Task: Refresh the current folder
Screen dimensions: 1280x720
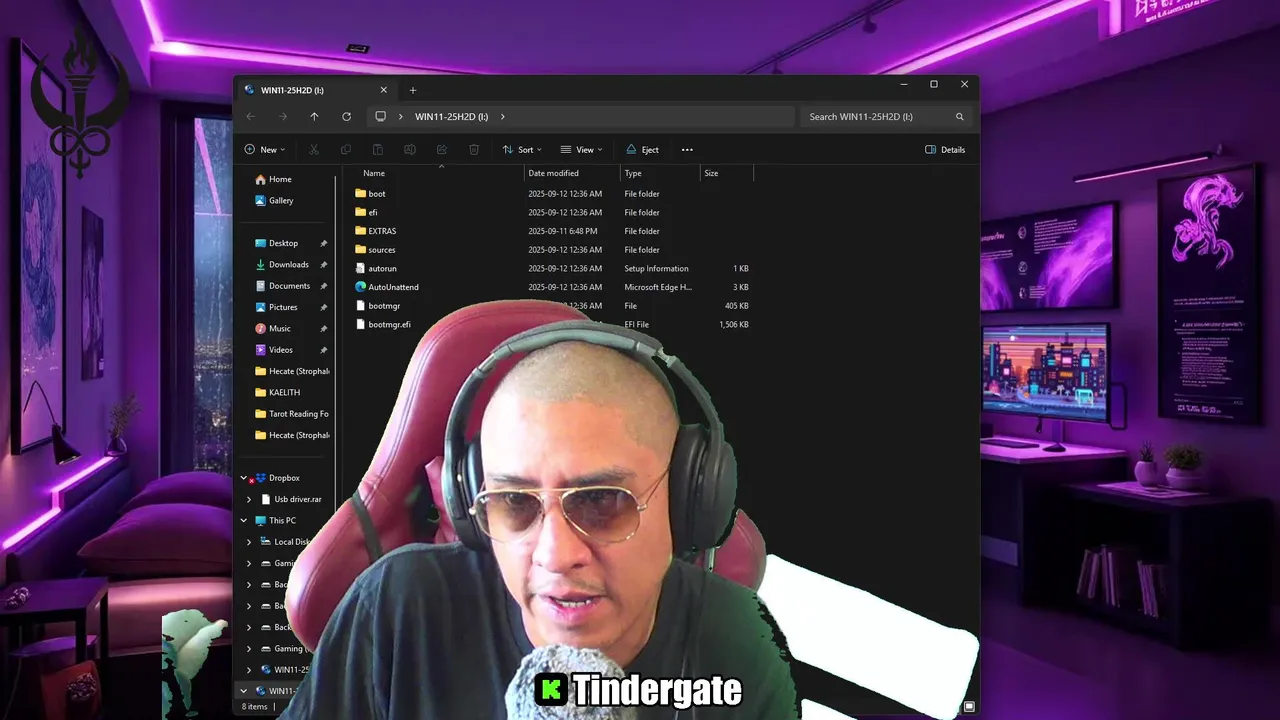Action: tap(346, 117)
